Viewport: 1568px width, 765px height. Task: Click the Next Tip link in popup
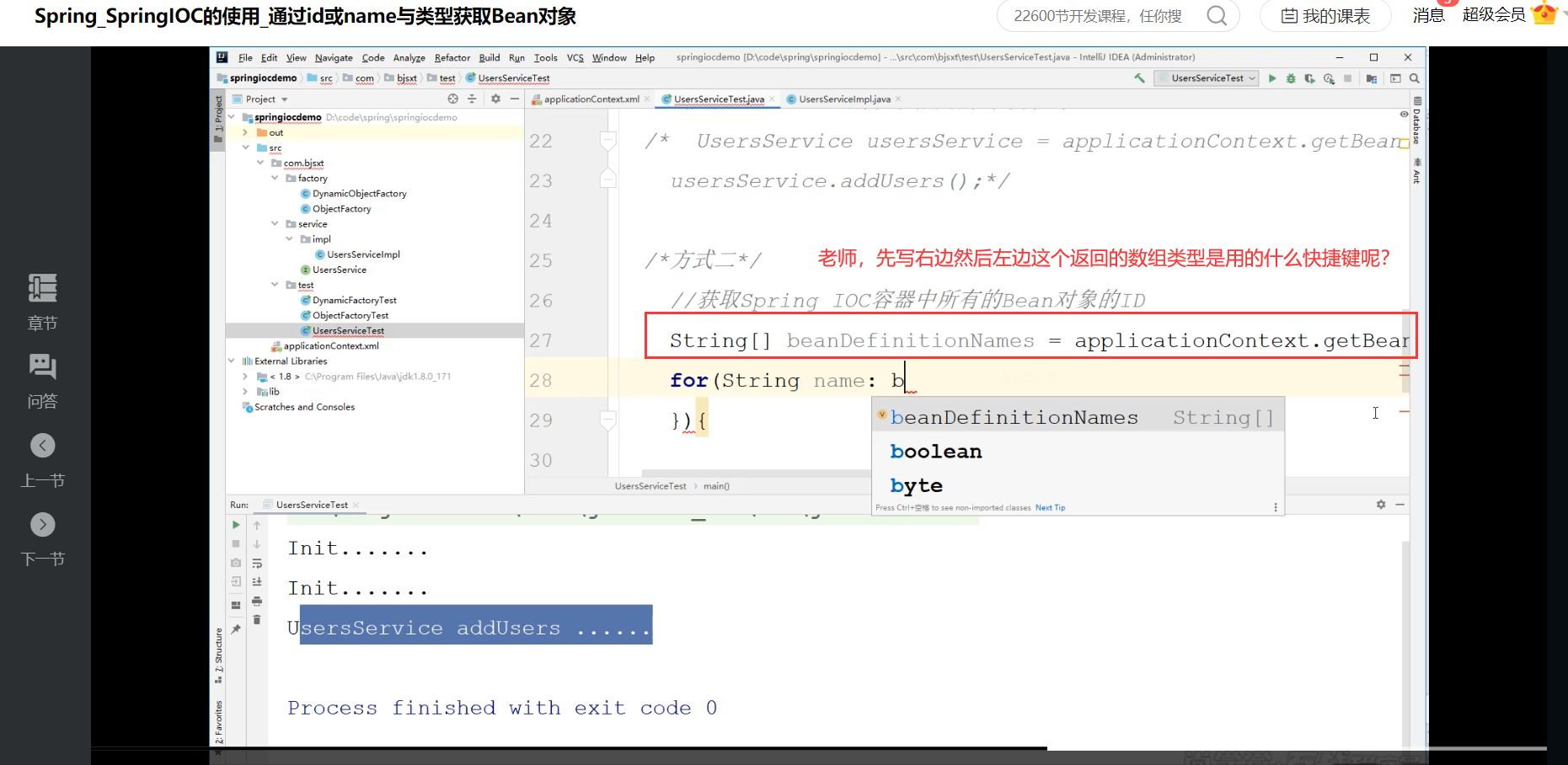[1050, 507]
